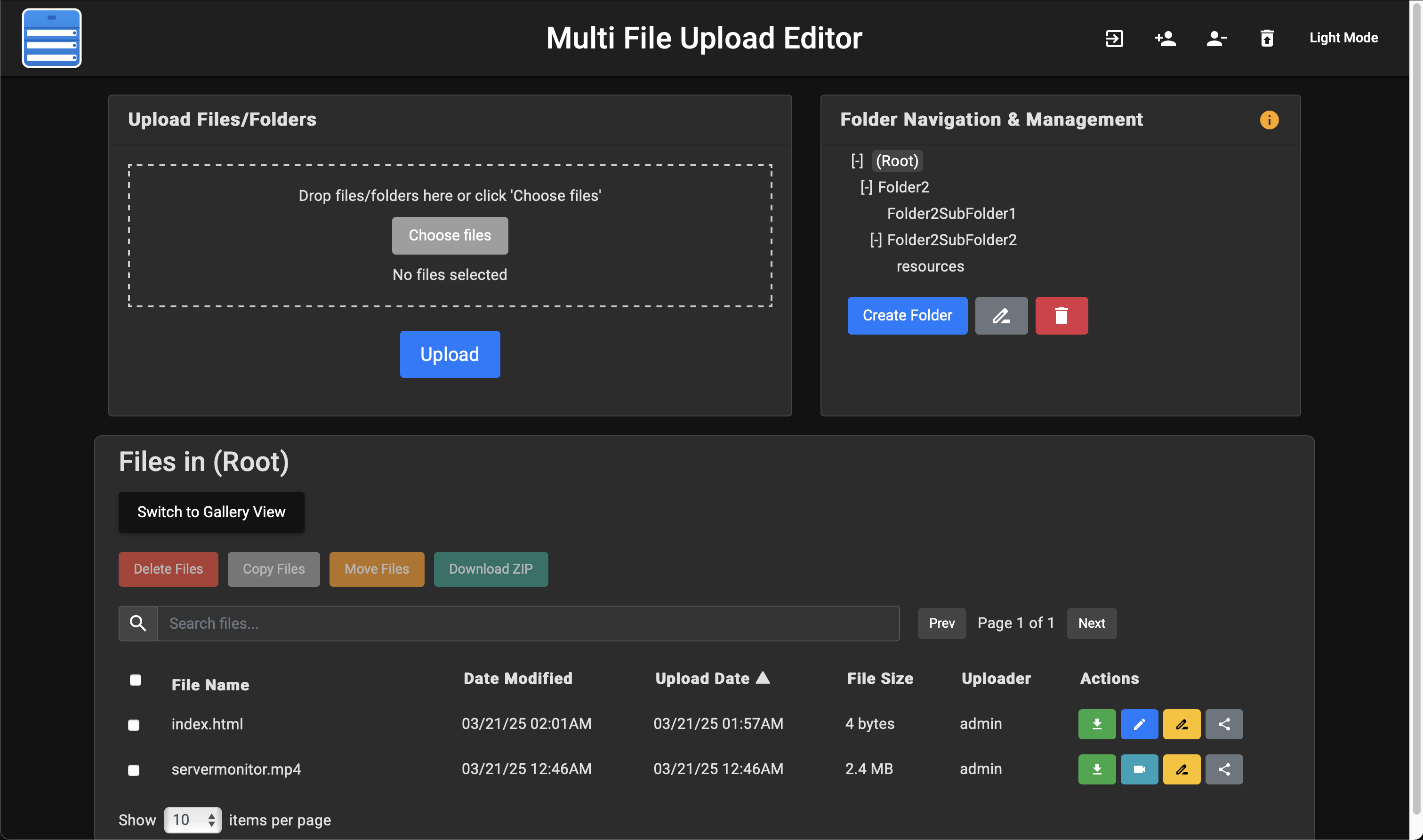1423x840 pixels.
Task: Preview servermonitor.mp4 with video icon
Action: [x=1139, y=769]
